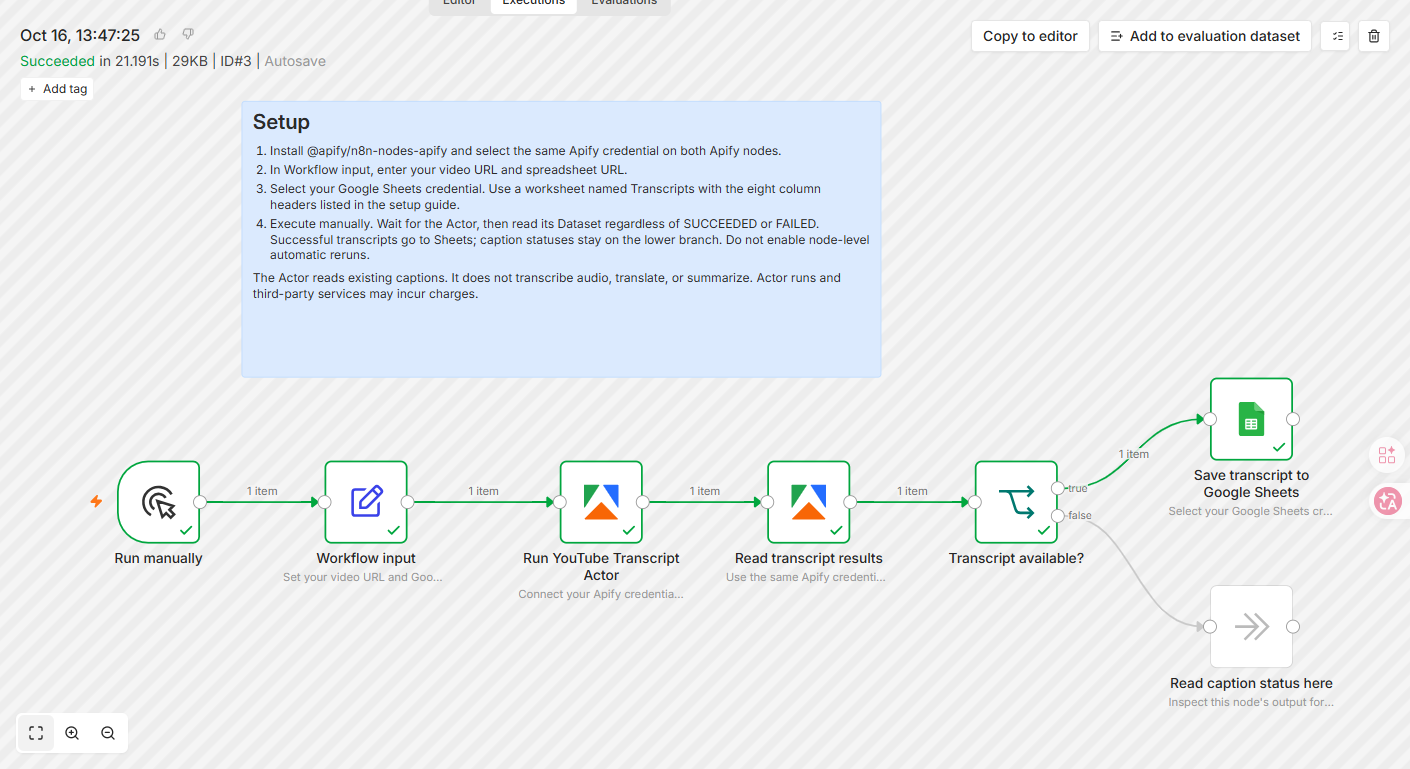Click setup step 'In Workflow input, enter your video URL'

(449, 170)
